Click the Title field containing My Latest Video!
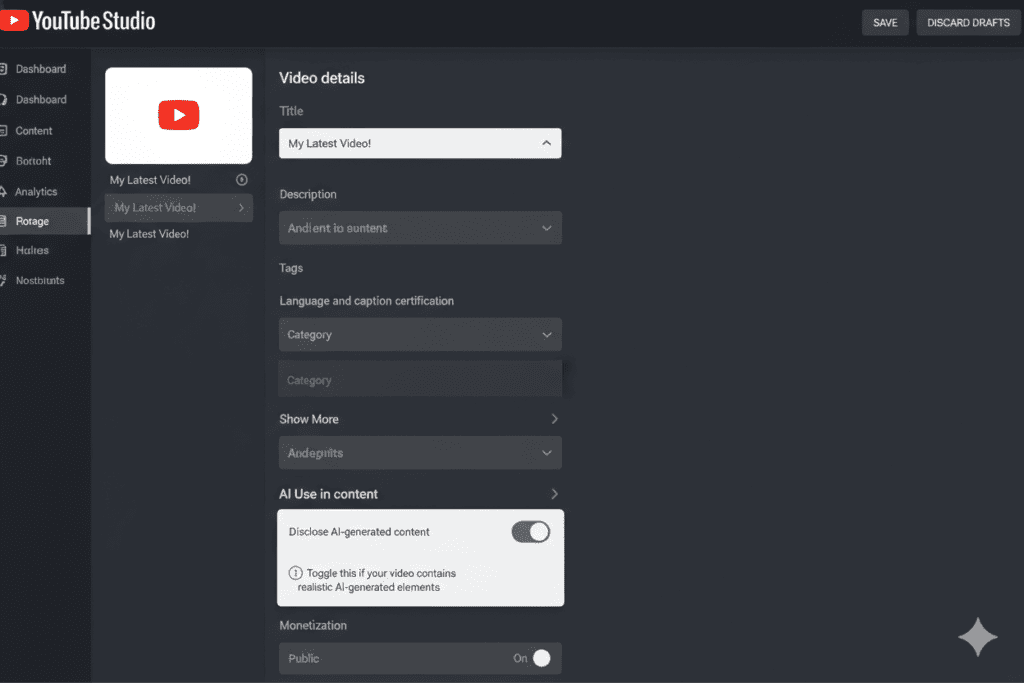 pos(420,143)
